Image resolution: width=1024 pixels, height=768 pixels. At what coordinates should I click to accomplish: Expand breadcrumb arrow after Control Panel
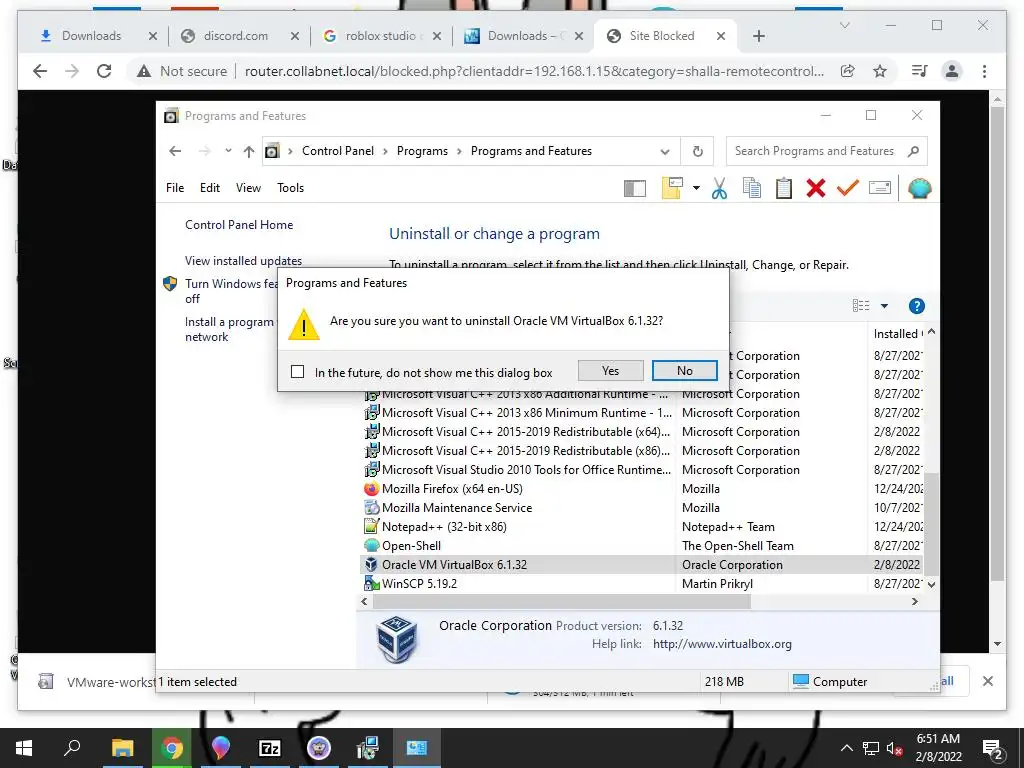385,152
